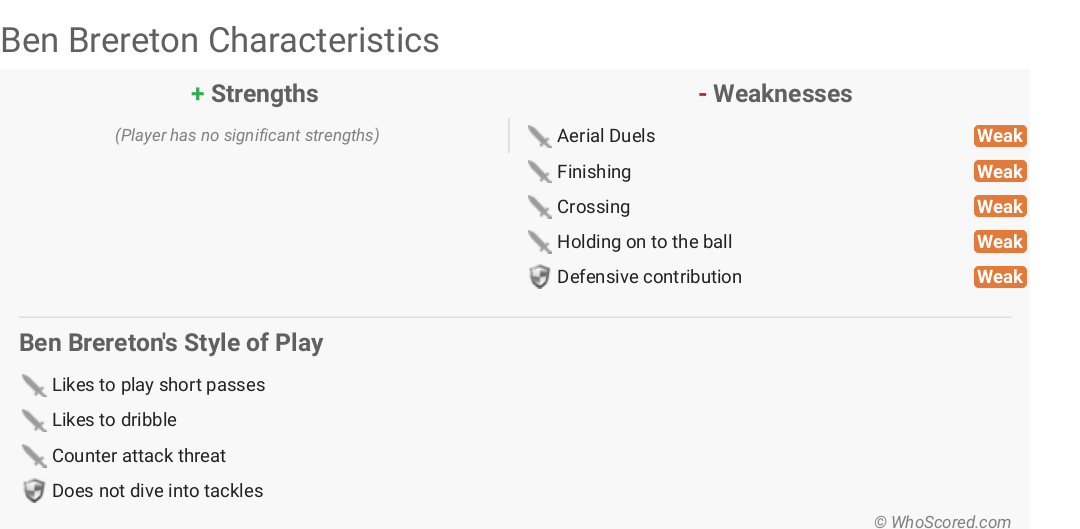This screenshot has width=1080, height=529.
Task: Click the Ben Brereton's Style of Play heading
Action: point(171,343)
